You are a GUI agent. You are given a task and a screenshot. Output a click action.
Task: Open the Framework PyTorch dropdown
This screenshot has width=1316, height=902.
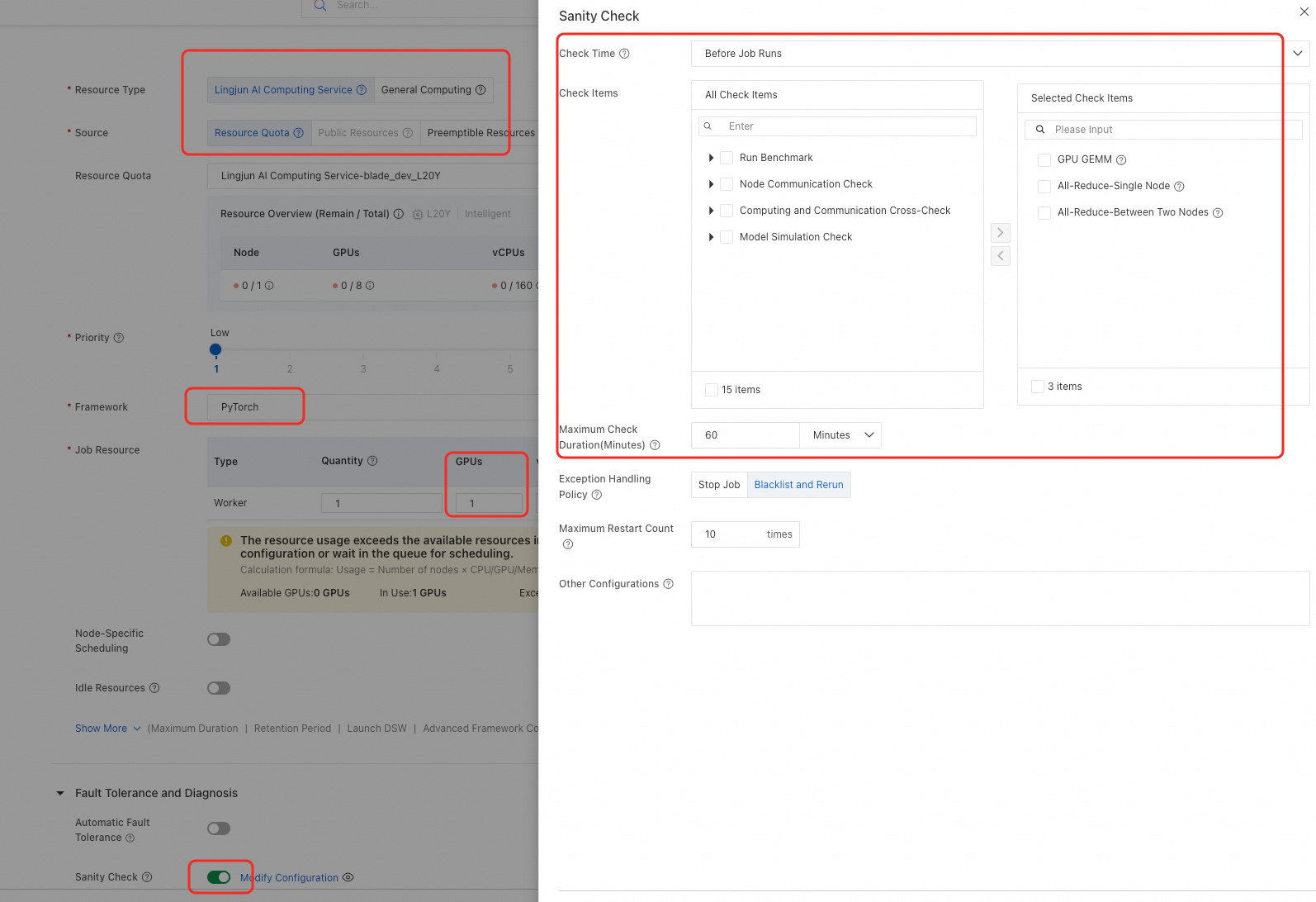373,407
